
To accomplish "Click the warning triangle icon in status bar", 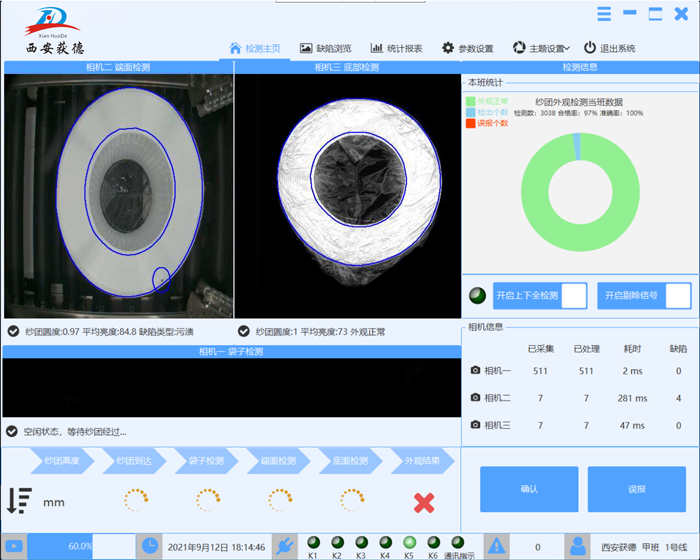I will click(x=496, y=546).
